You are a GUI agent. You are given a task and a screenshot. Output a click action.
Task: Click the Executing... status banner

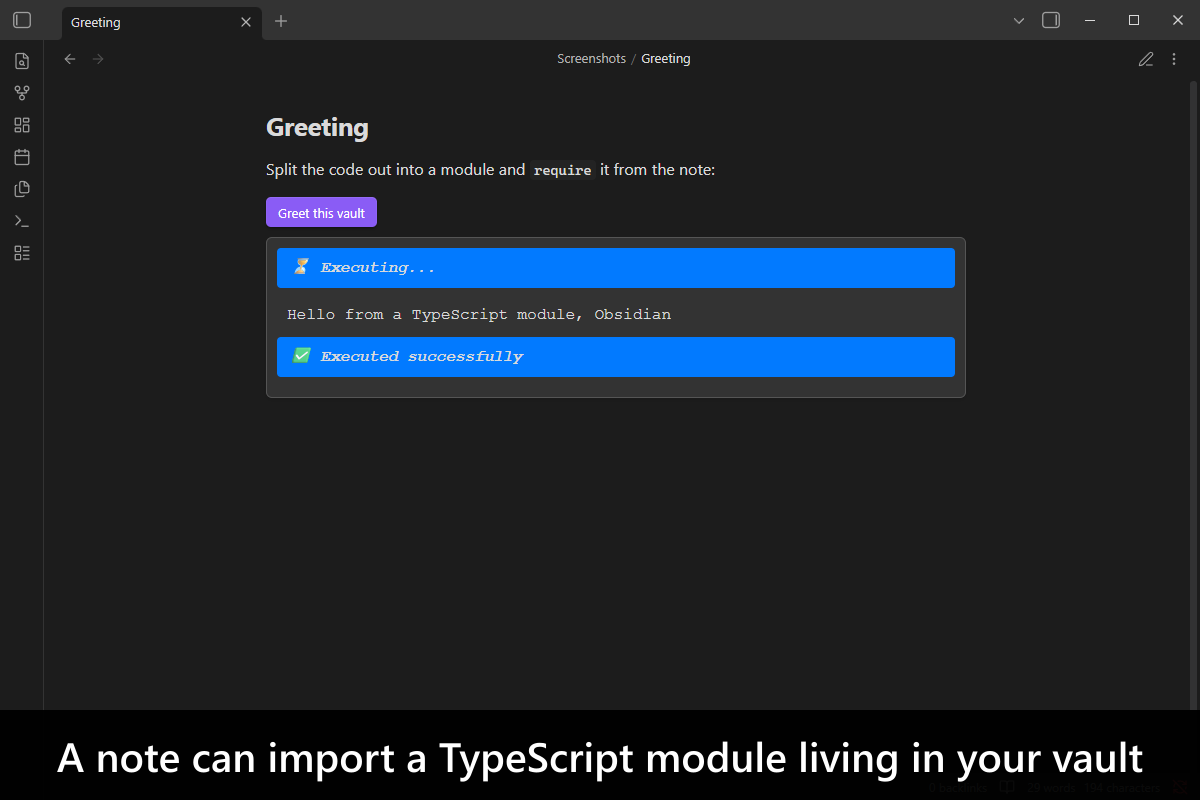[616, 268]
